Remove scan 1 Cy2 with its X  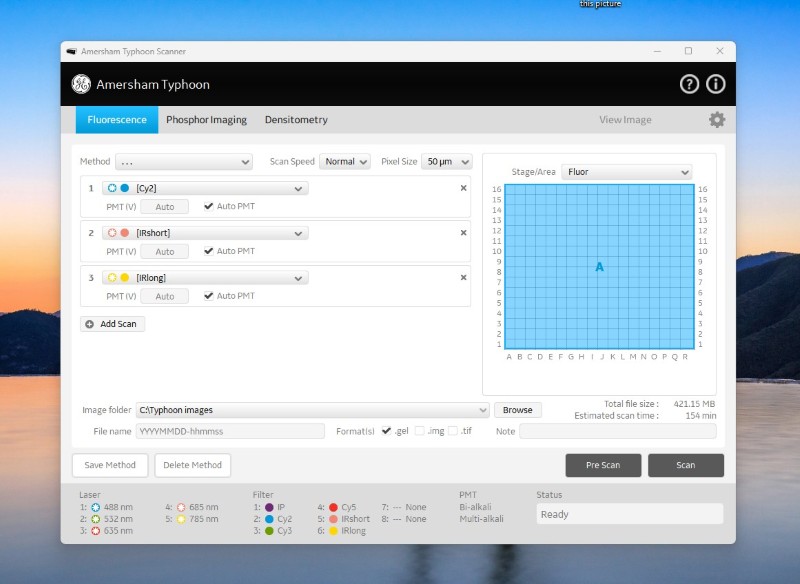[463, 188]
